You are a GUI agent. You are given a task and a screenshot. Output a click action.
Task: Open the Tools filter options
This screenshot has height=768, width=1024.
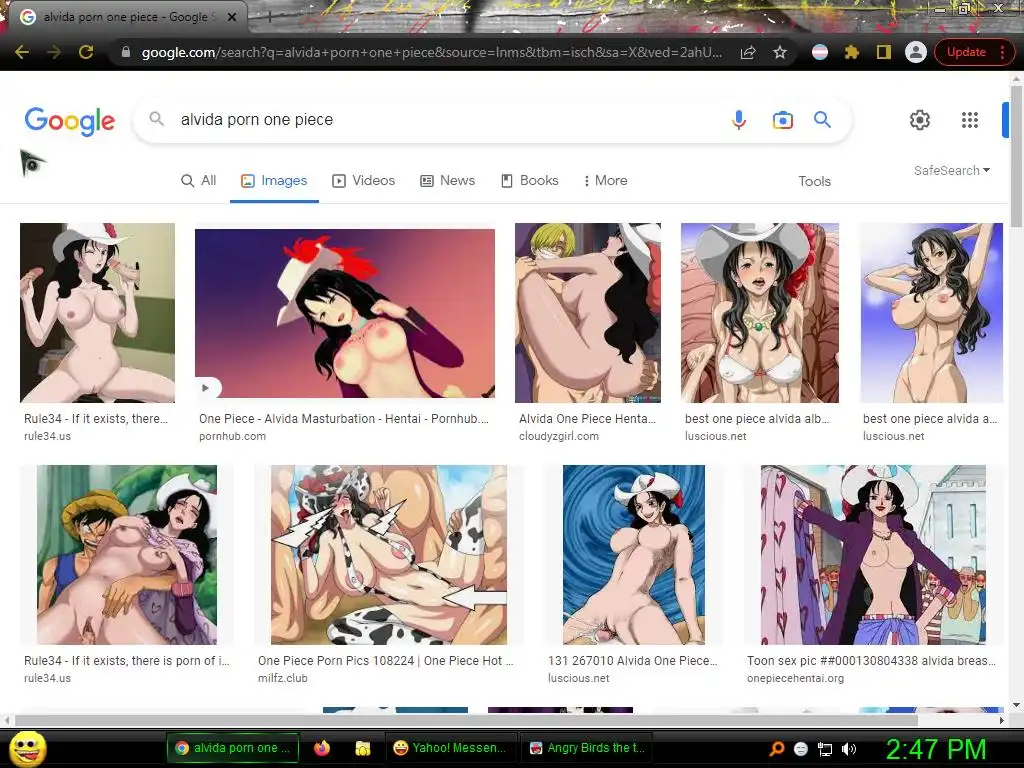pos(814,182)
